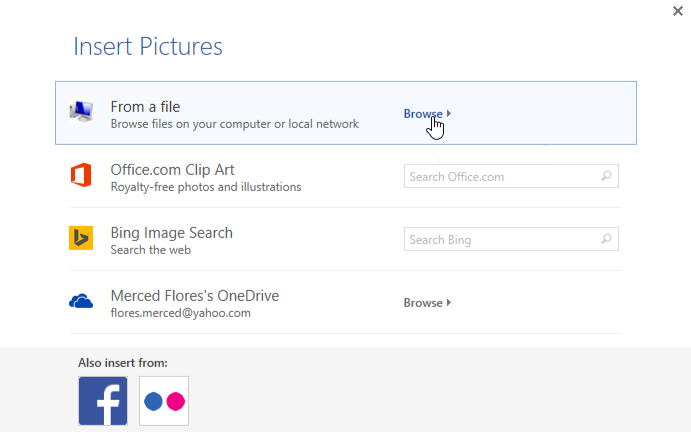Click the computer icon beside From a file
This screenshot has width=691, height=432.
click(x=81, y=112)
